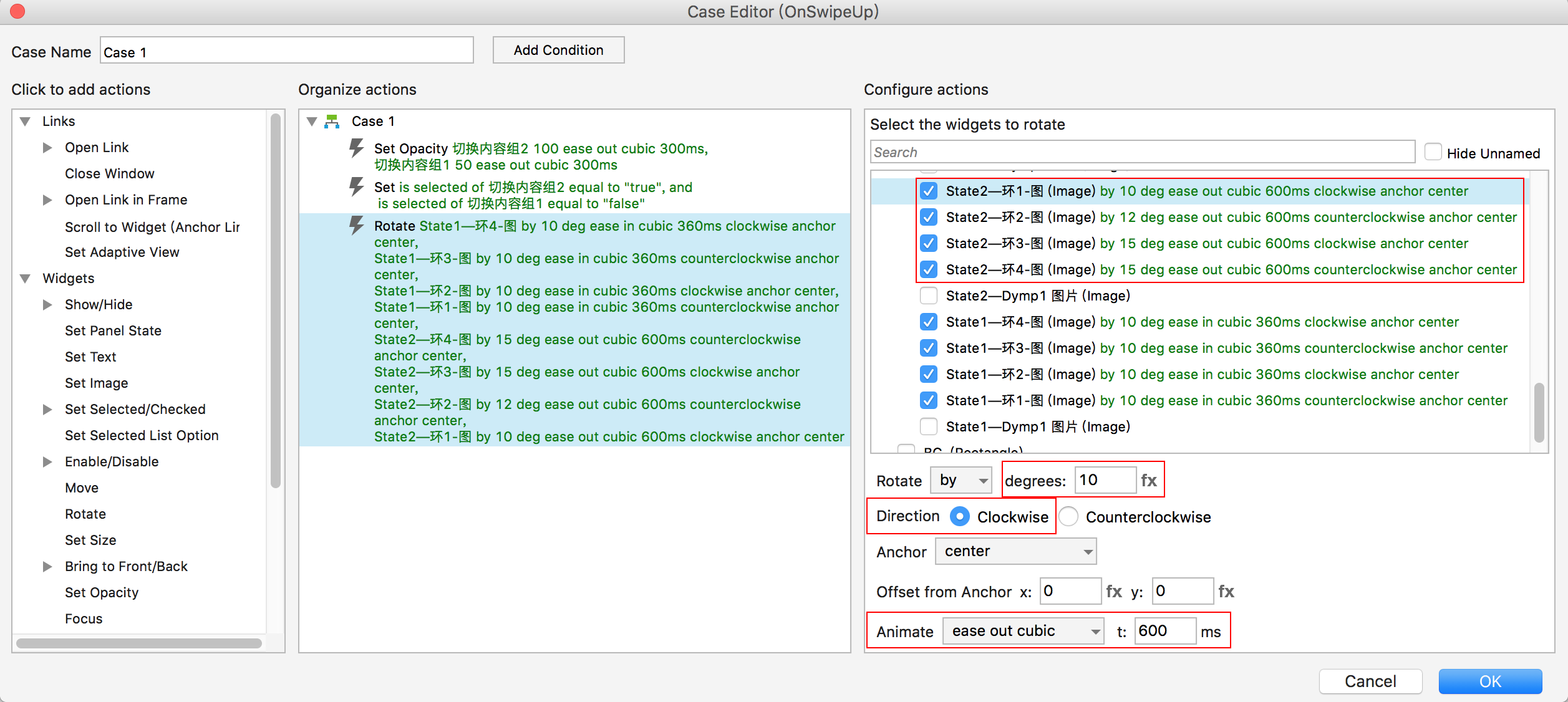The width and height of the screenshot is (1568, 702).
Task: Open the Anchor center dropdown
Action: (x=1015, y=552)
